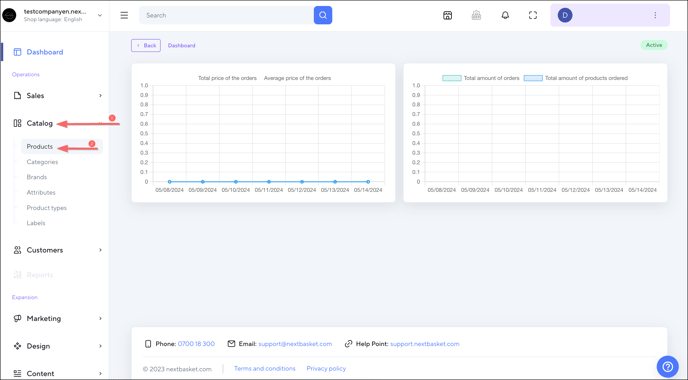The height and width of the screenshot is (380, 688).
Task: Open Labels in Catalog submenu
Action: tap(36, 223)
